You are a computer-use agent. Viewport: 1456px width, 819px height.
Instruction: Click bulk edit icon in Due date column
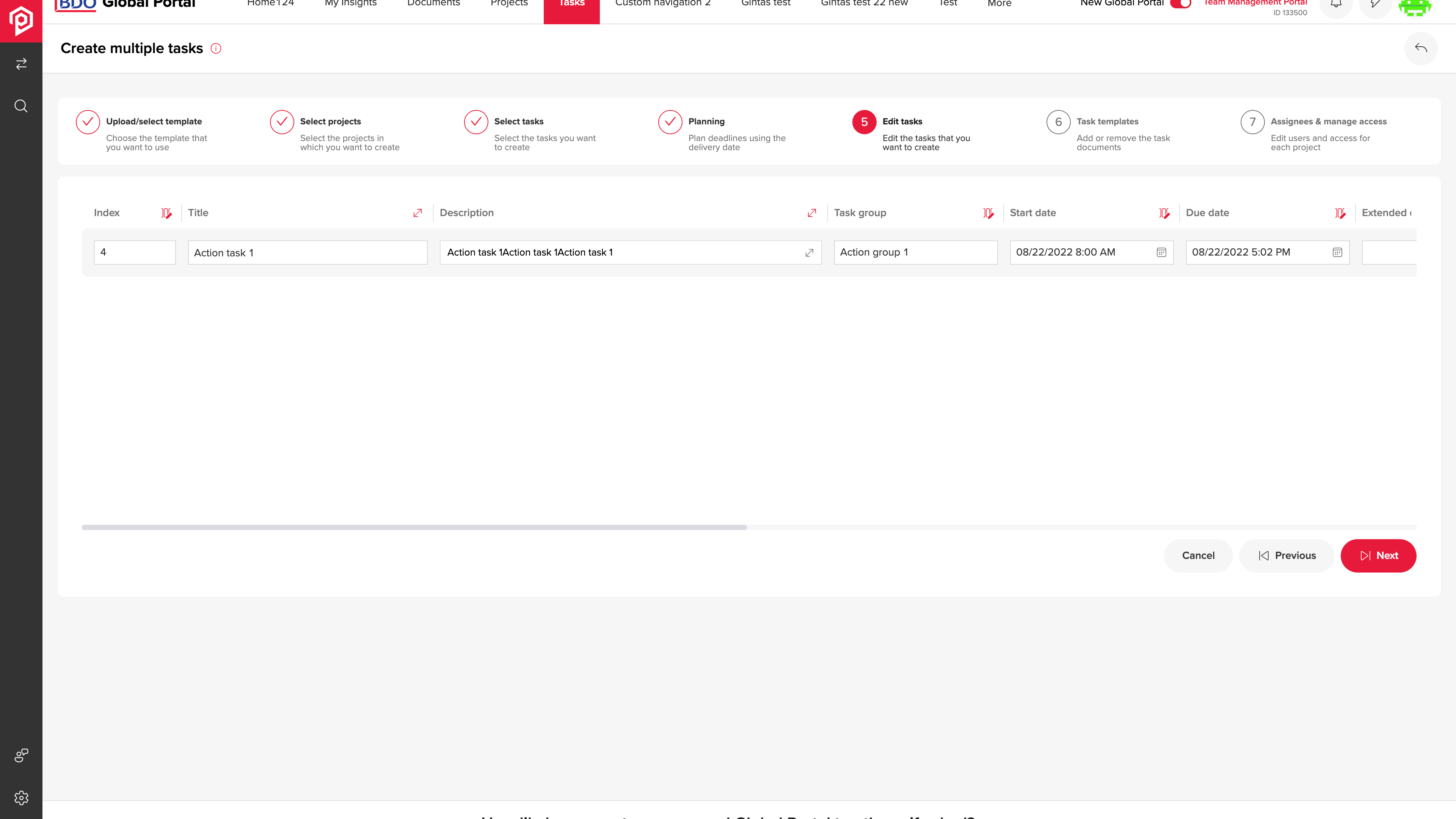(1340, 213)
